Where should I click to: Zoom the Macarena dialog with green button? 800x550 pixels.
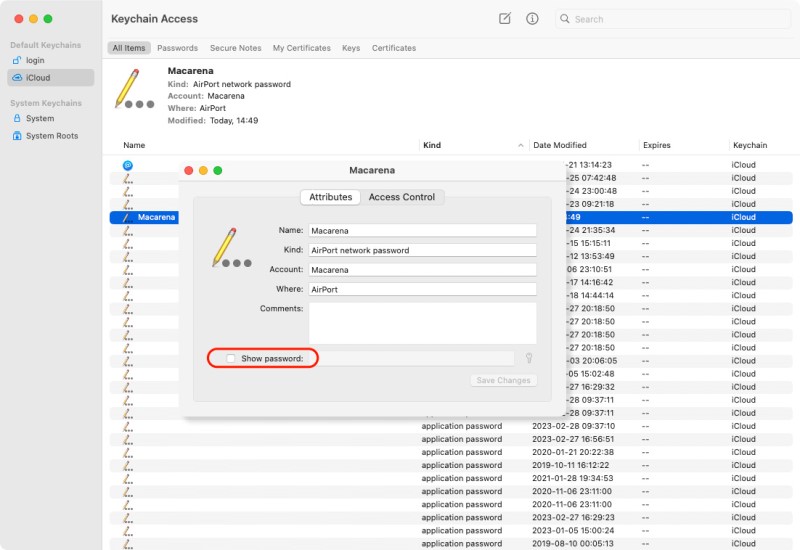pos(218,170)
